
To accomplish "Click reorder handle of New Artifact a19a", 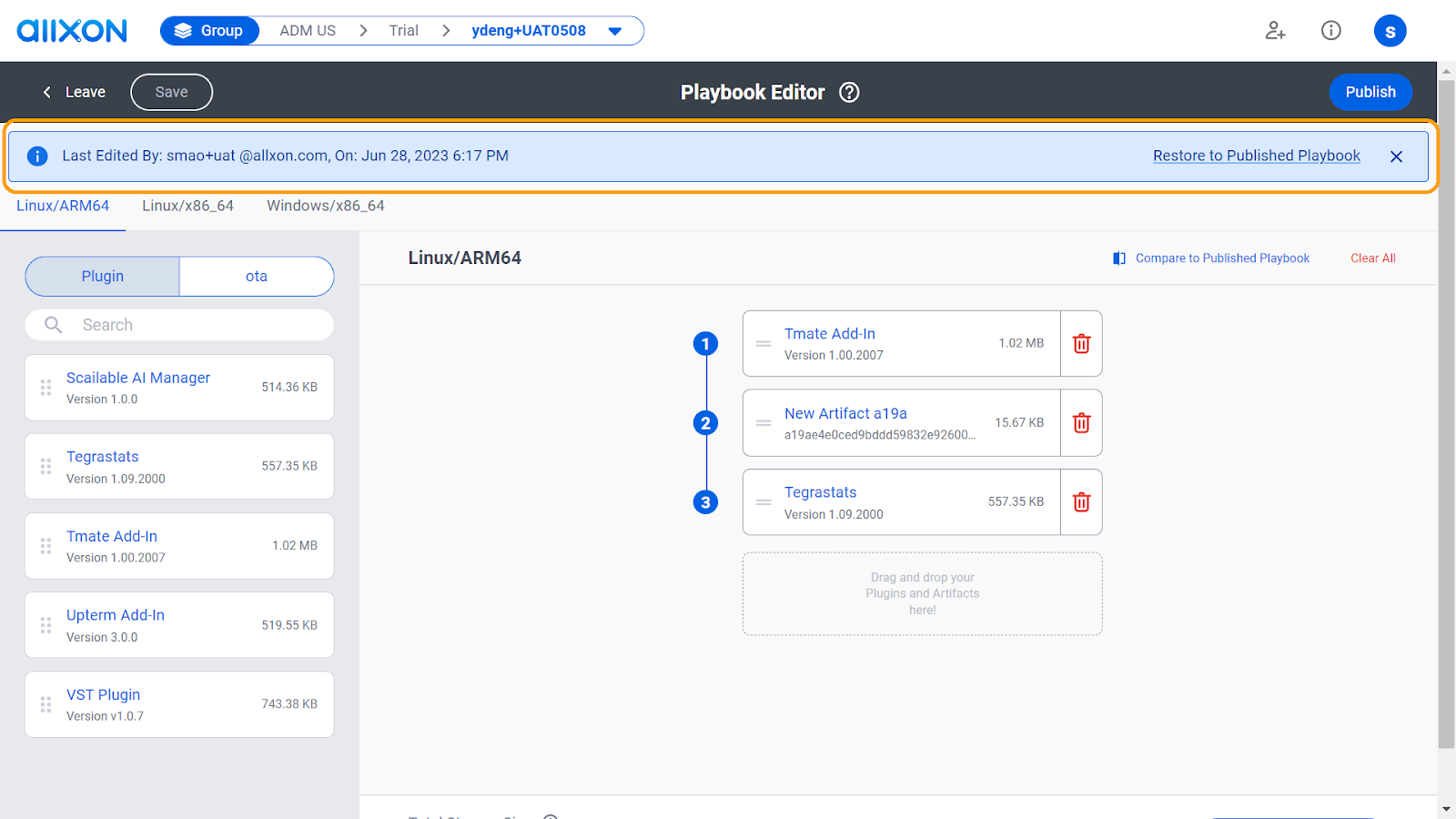I will [763, 423].
